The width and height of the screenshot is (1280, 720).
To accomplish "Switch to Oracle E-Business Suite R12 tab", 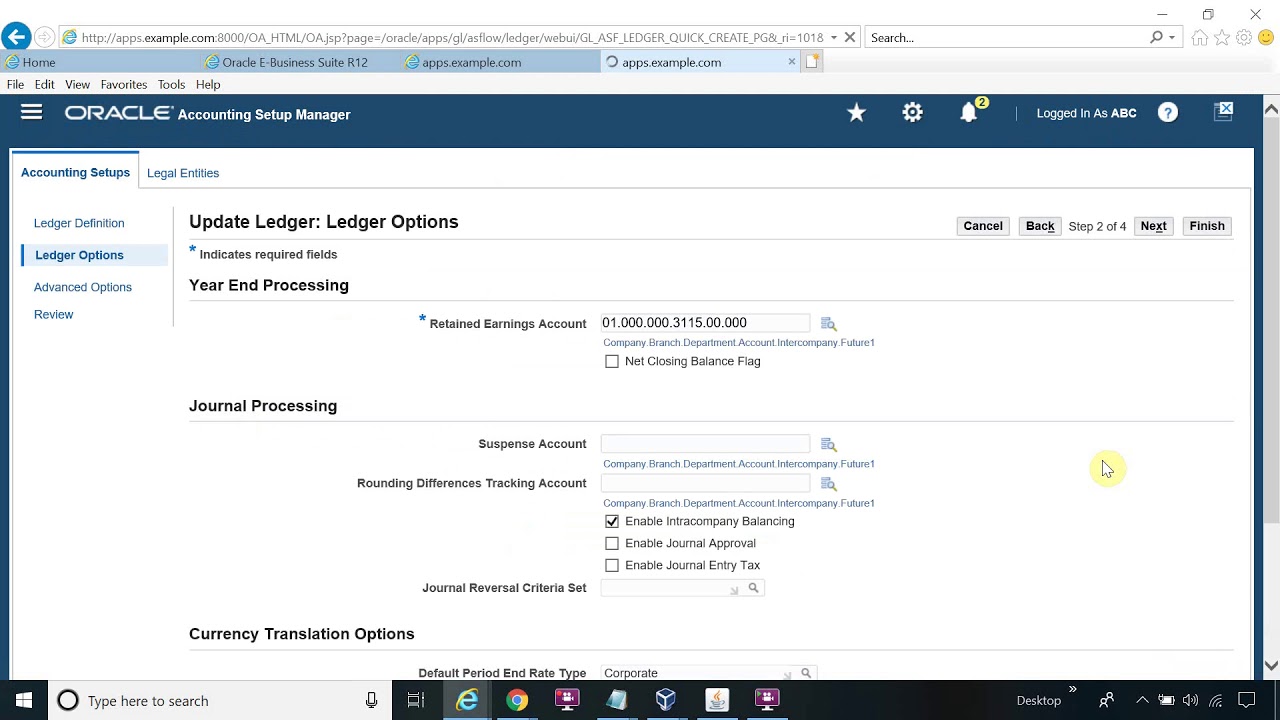I will [300, 62].
